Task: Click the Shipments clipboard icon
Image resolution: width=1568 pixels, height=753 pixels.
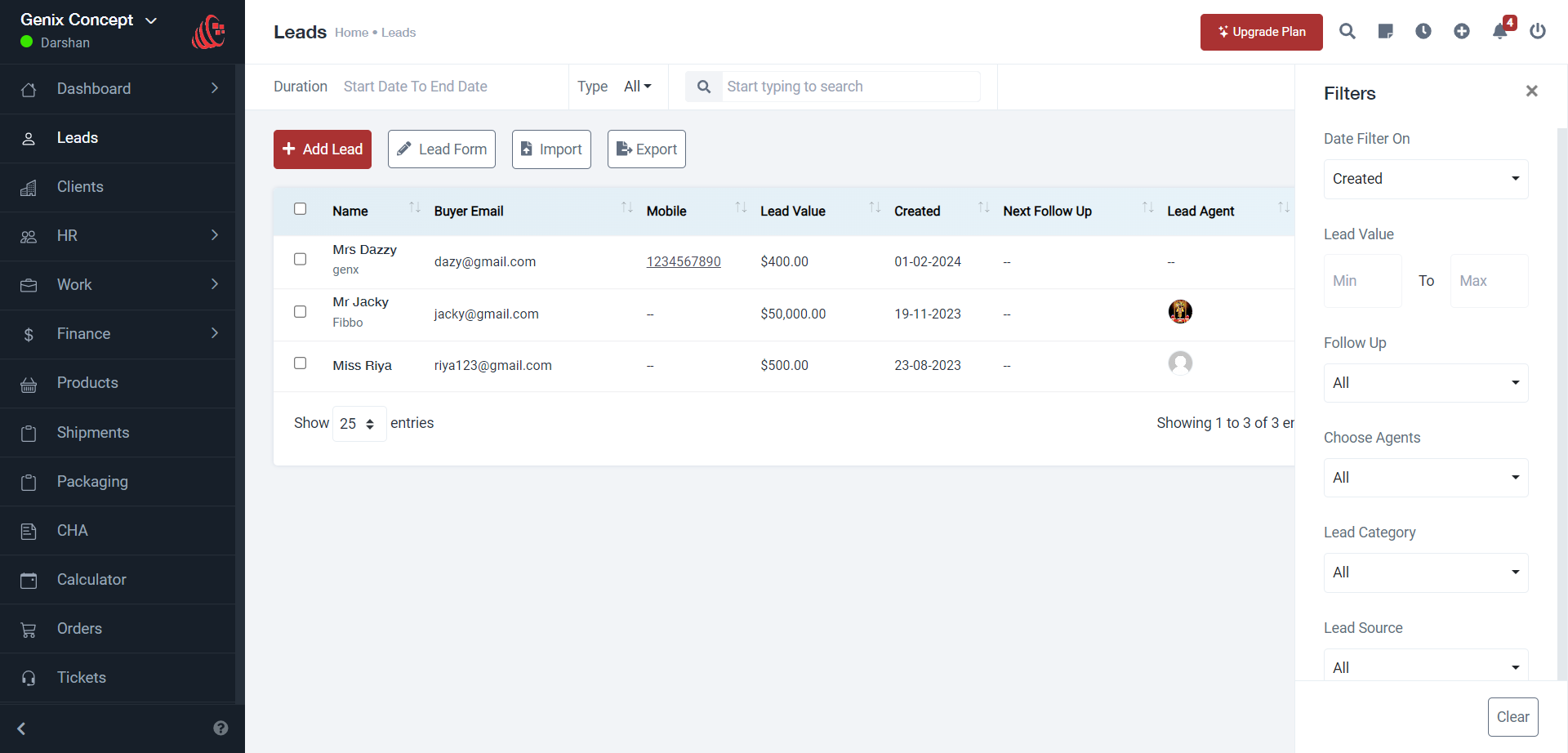Action: (x=29, y=433)
